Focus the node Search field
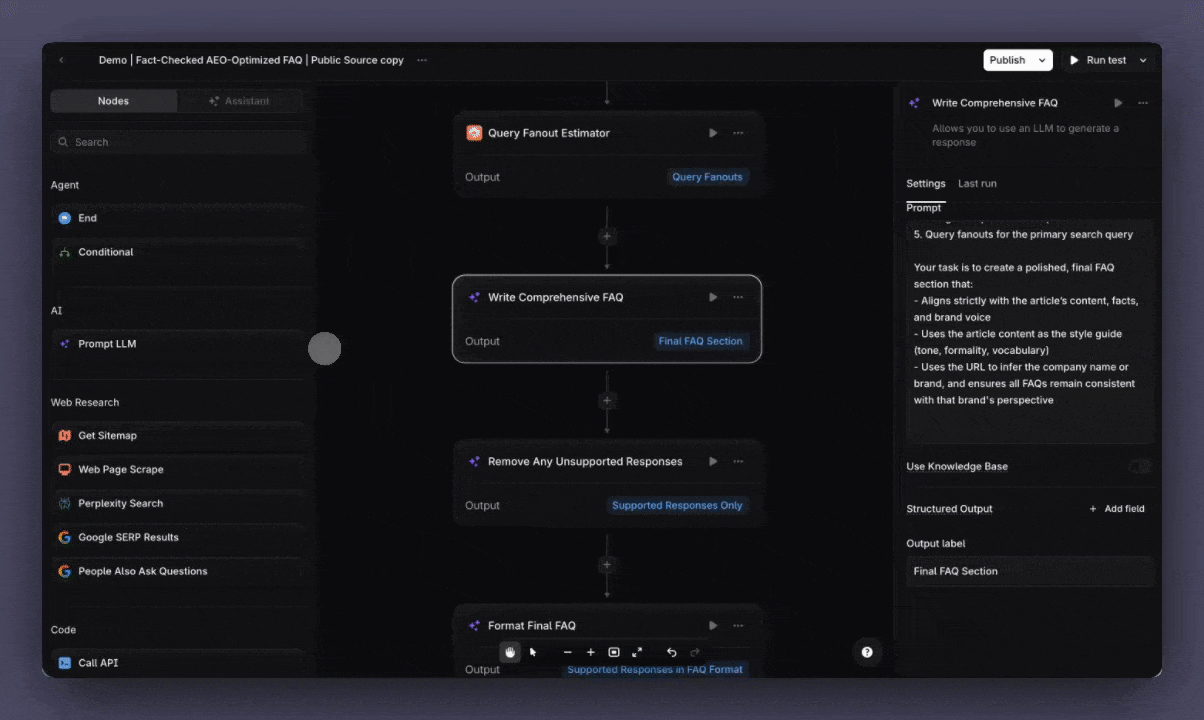The height and width of the screenshot is (720, 1204). pos(178,142)
